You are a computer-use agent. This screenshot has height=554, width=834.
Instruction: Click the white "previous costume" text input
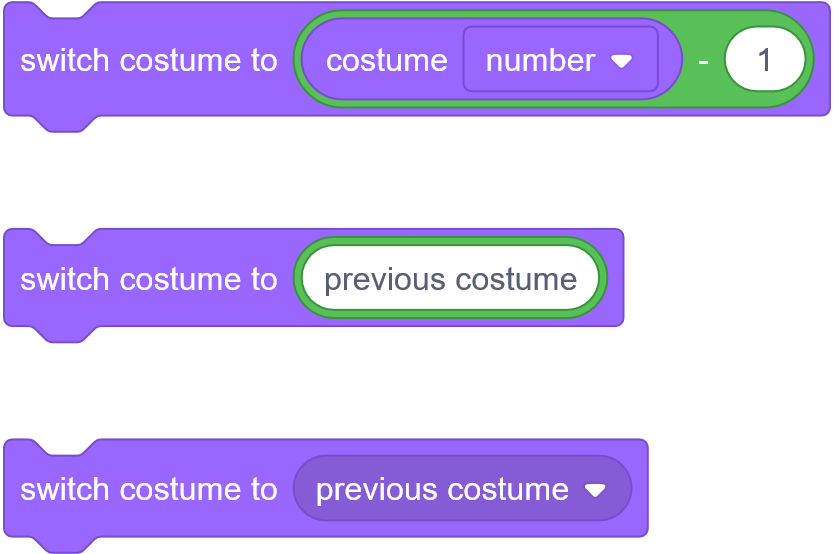tap(450, 279)
